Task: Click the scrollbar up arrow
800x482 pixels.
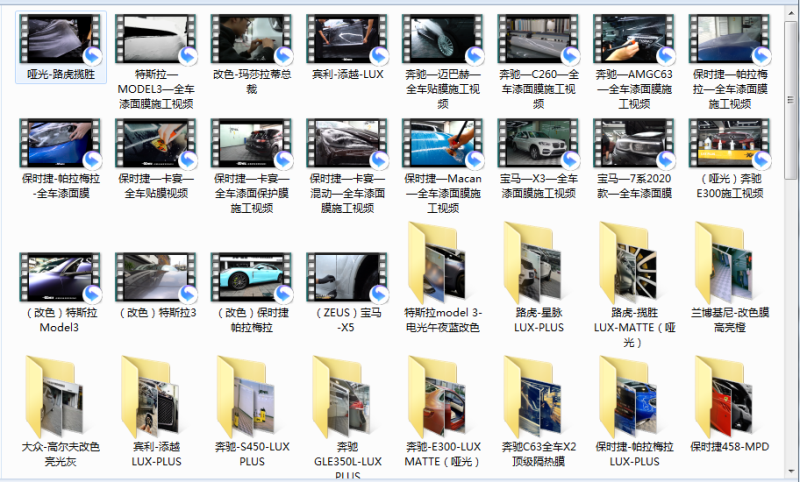Action: coord(790,12)
